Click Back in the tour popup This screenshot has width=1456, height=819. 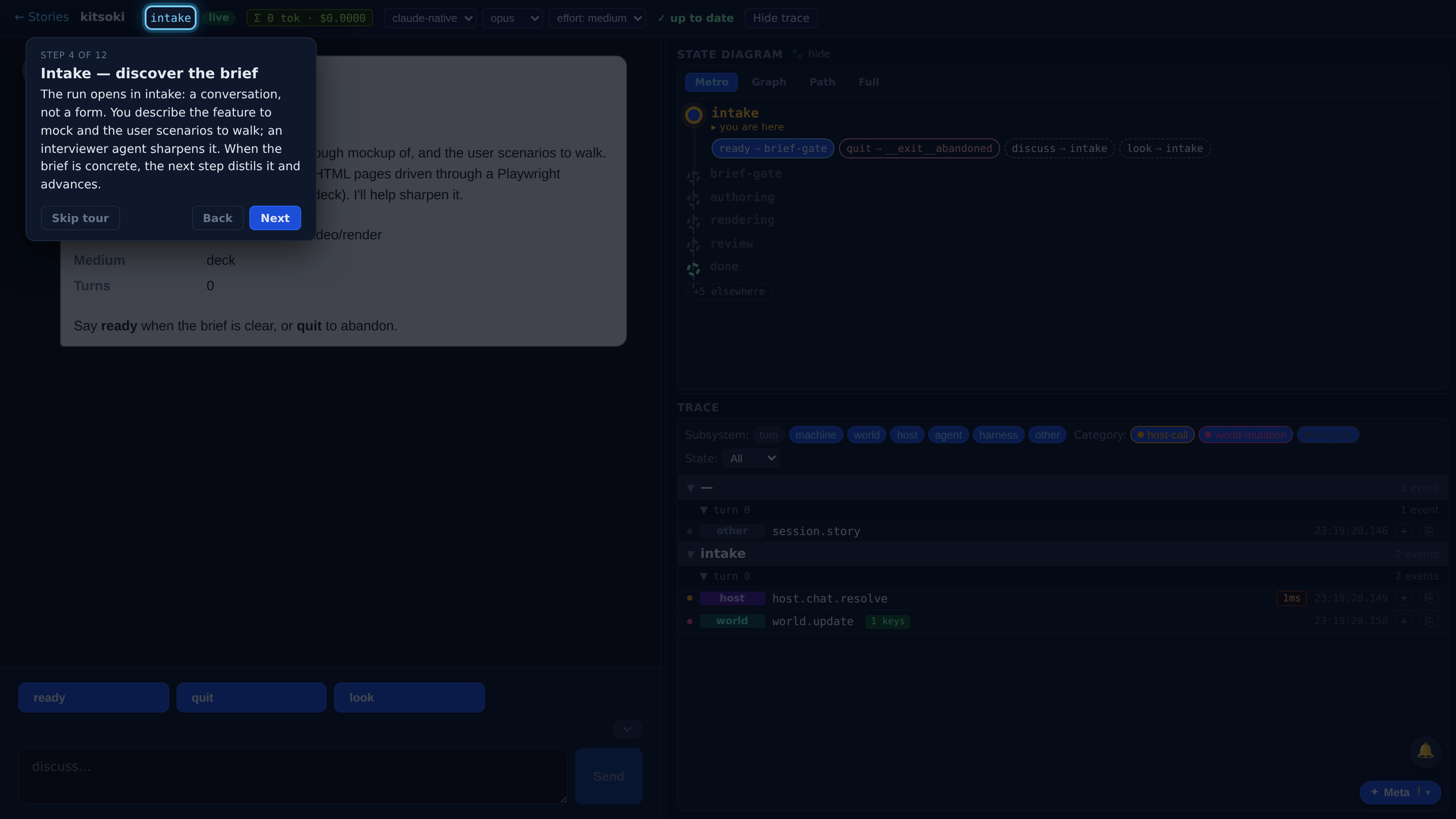217,218
